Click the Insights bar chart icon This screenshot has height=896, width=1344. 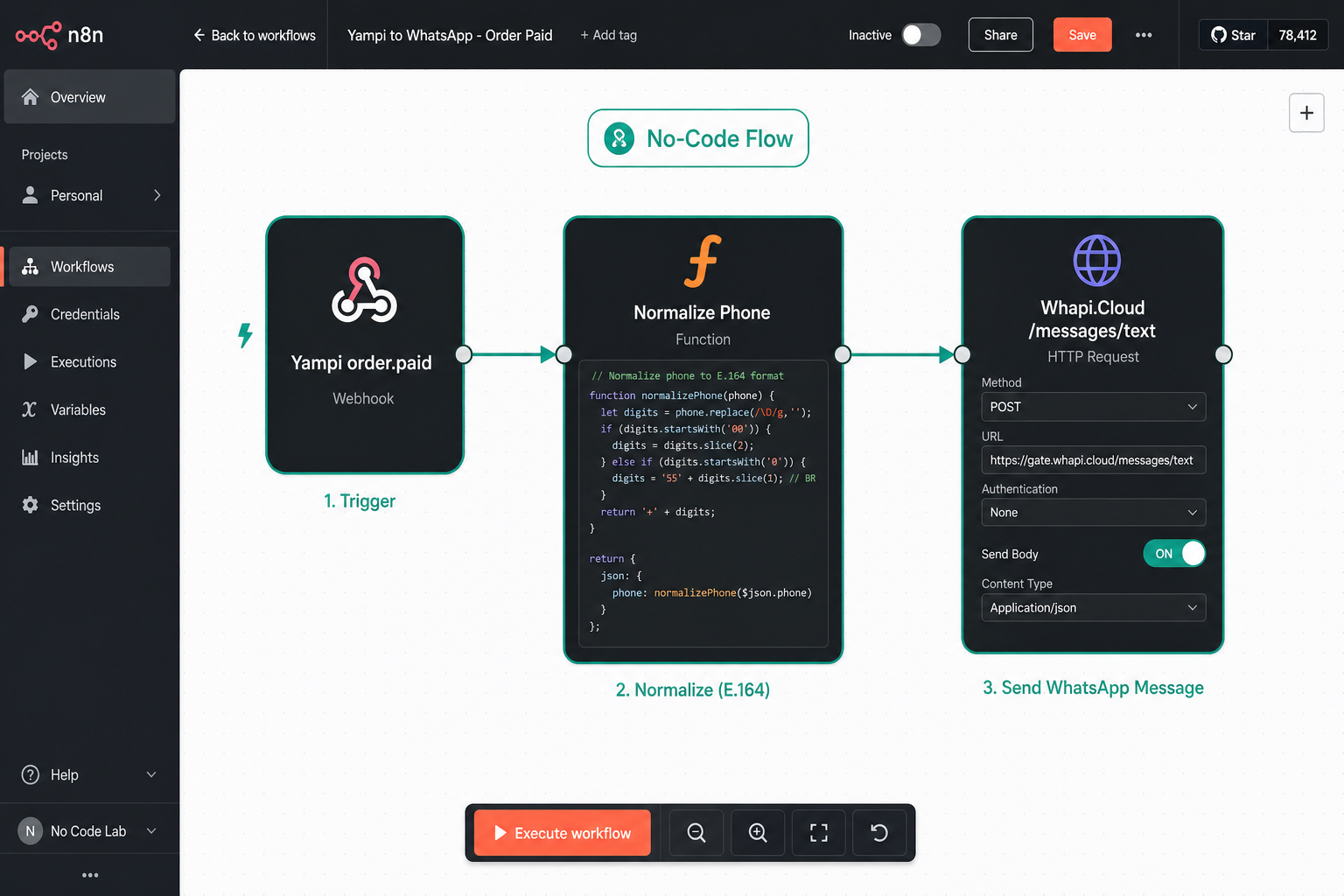point(30,458)
